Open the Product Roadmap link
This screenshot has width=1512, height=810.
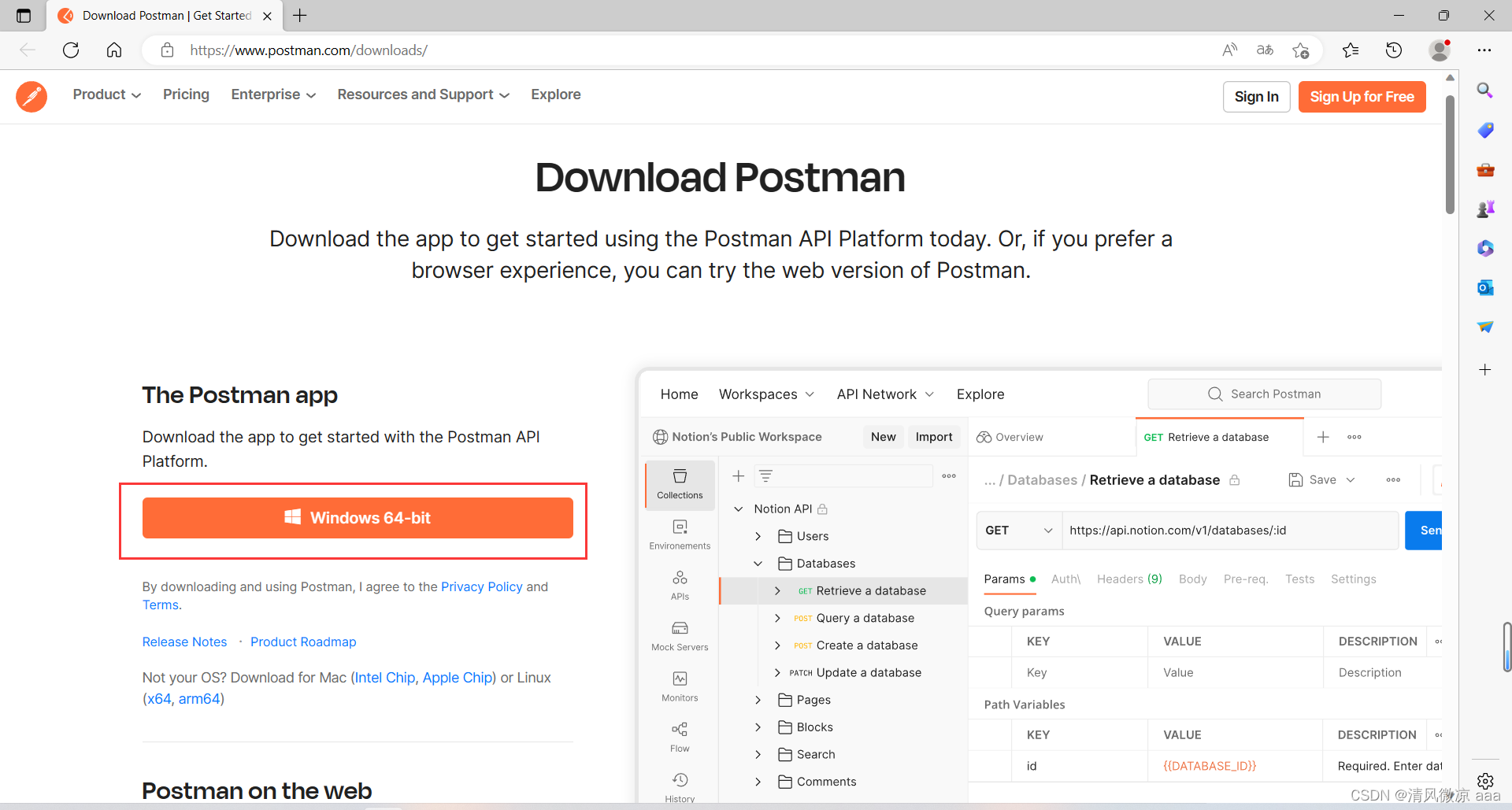click(303, 642)
